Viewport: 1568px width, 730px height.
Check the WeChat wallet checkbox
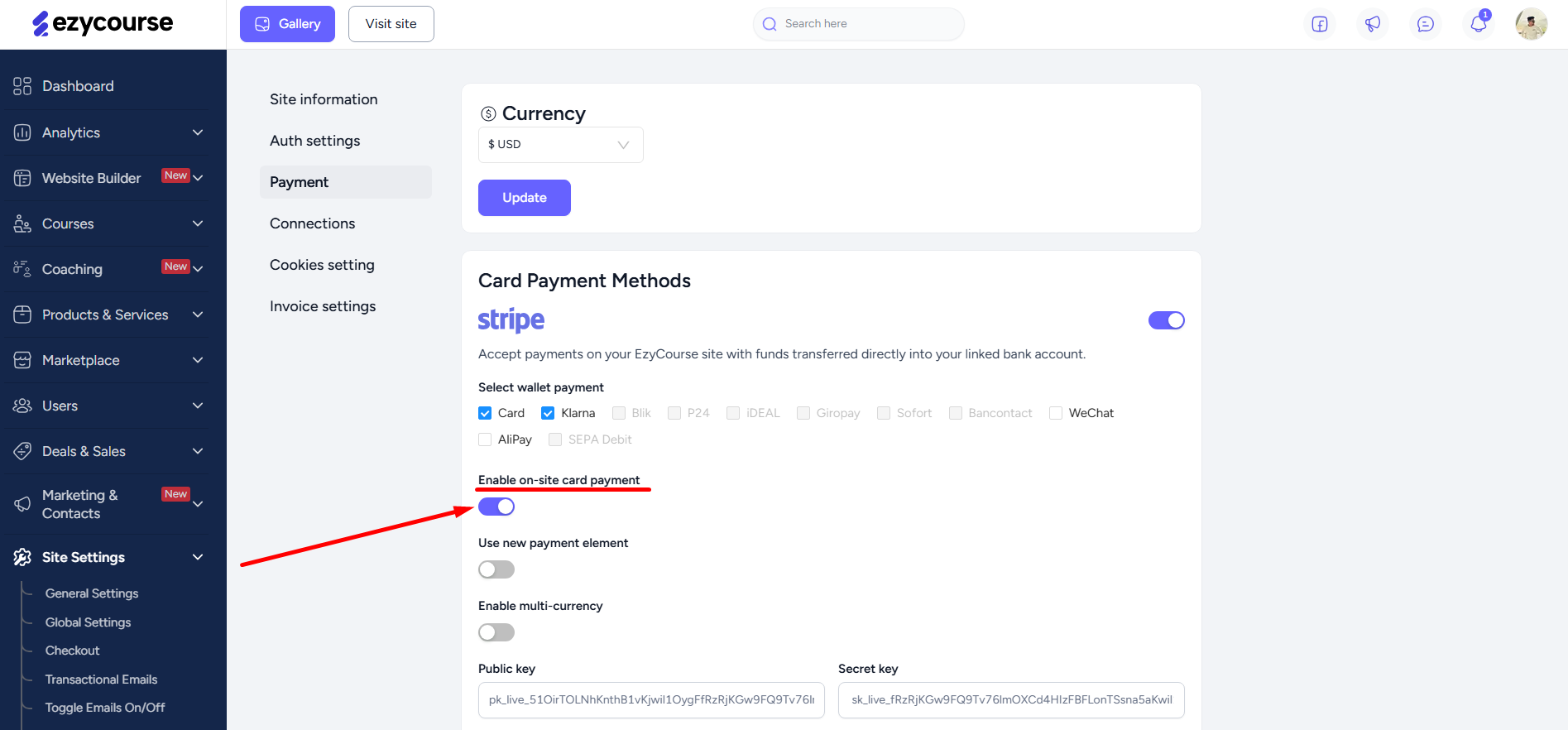(1056, 413)
